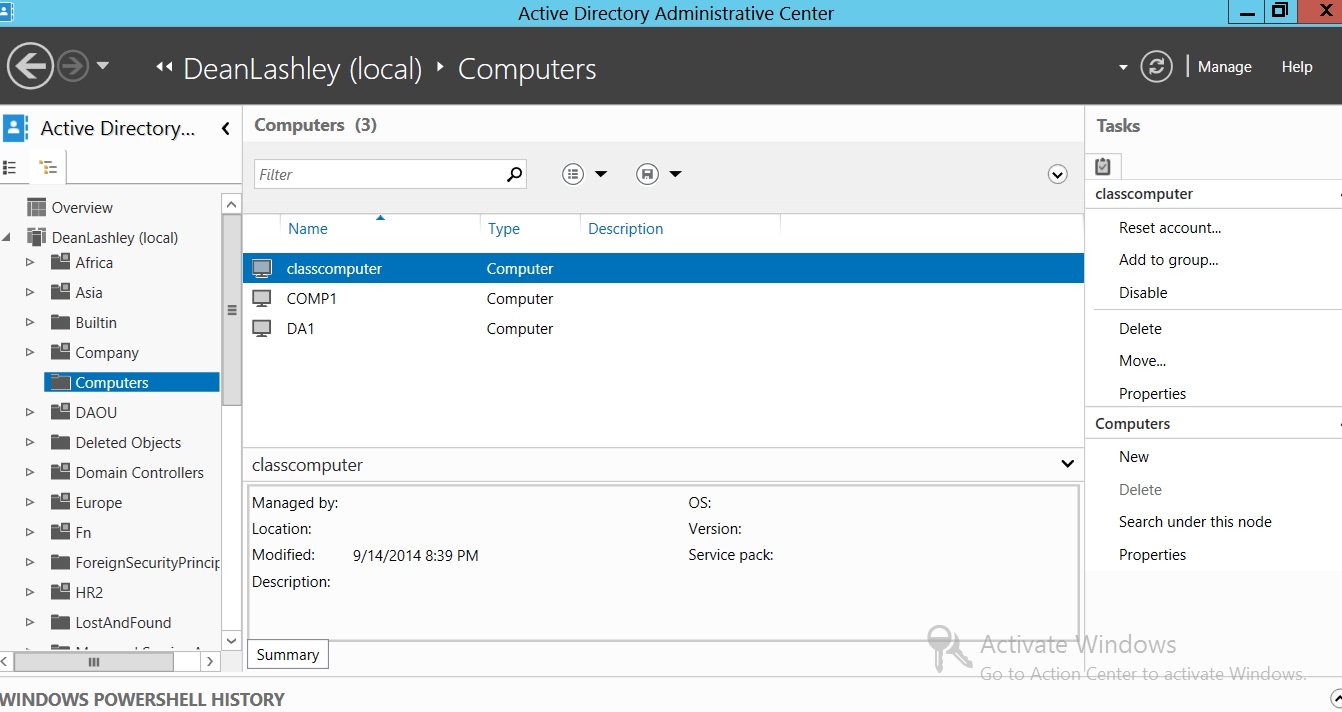Click the Overview grid icon

pos(37,207)
